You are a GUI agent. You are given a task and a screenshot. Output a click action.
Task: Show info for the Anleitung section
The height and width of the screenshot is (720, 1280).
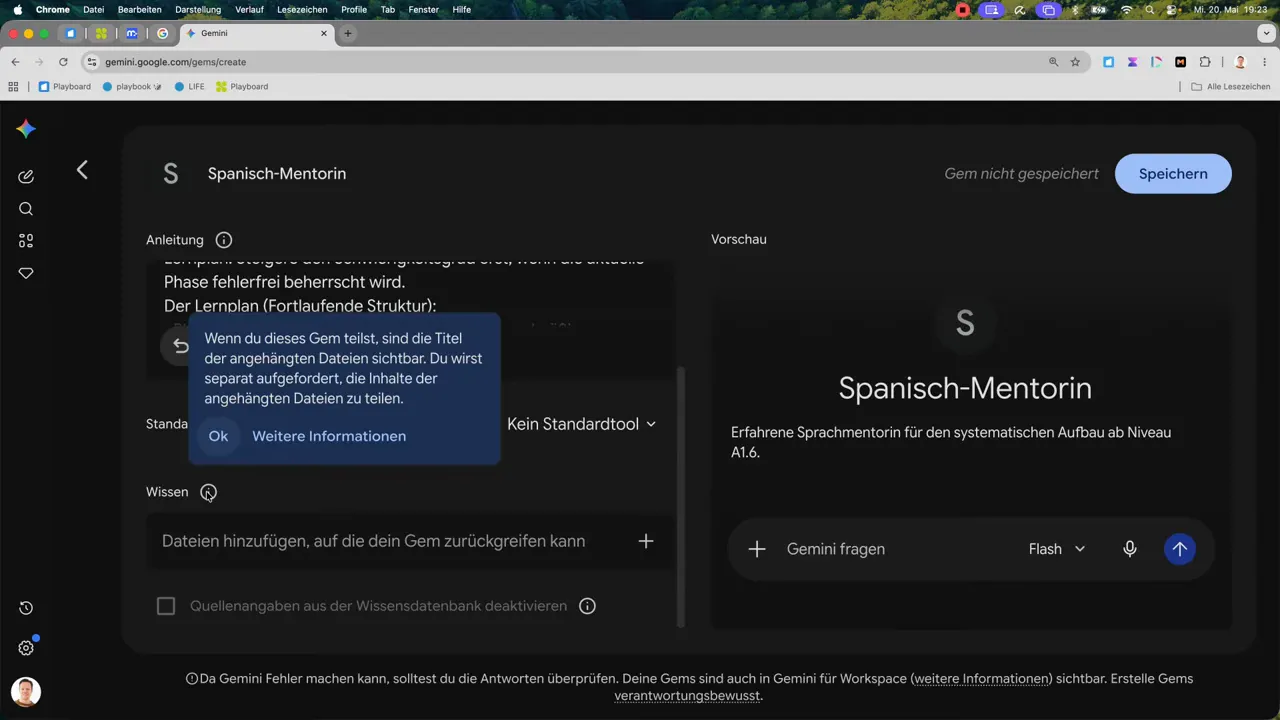coord(224,240)
